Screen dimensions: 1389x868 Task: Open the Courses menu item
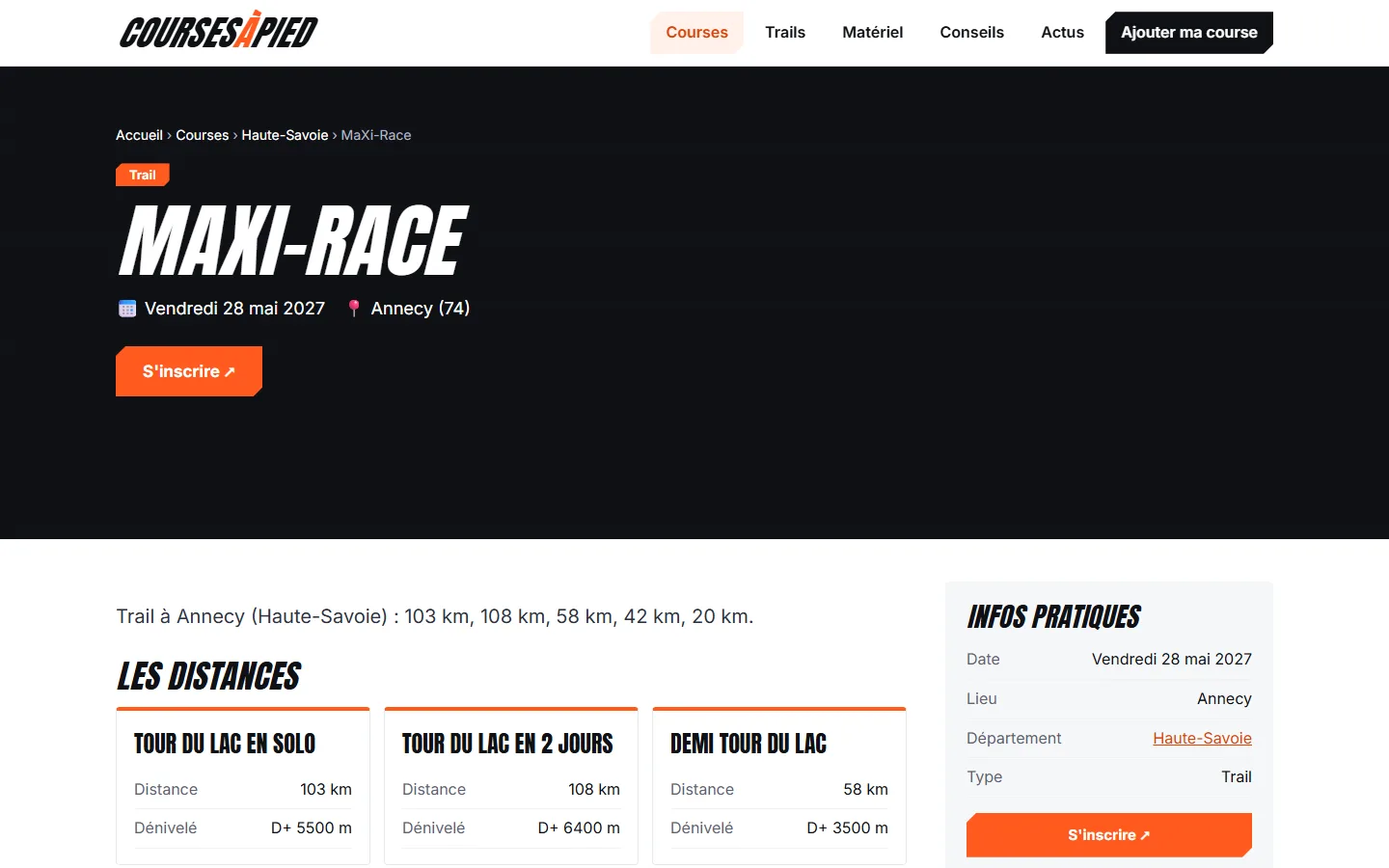(x=696, y=33)
